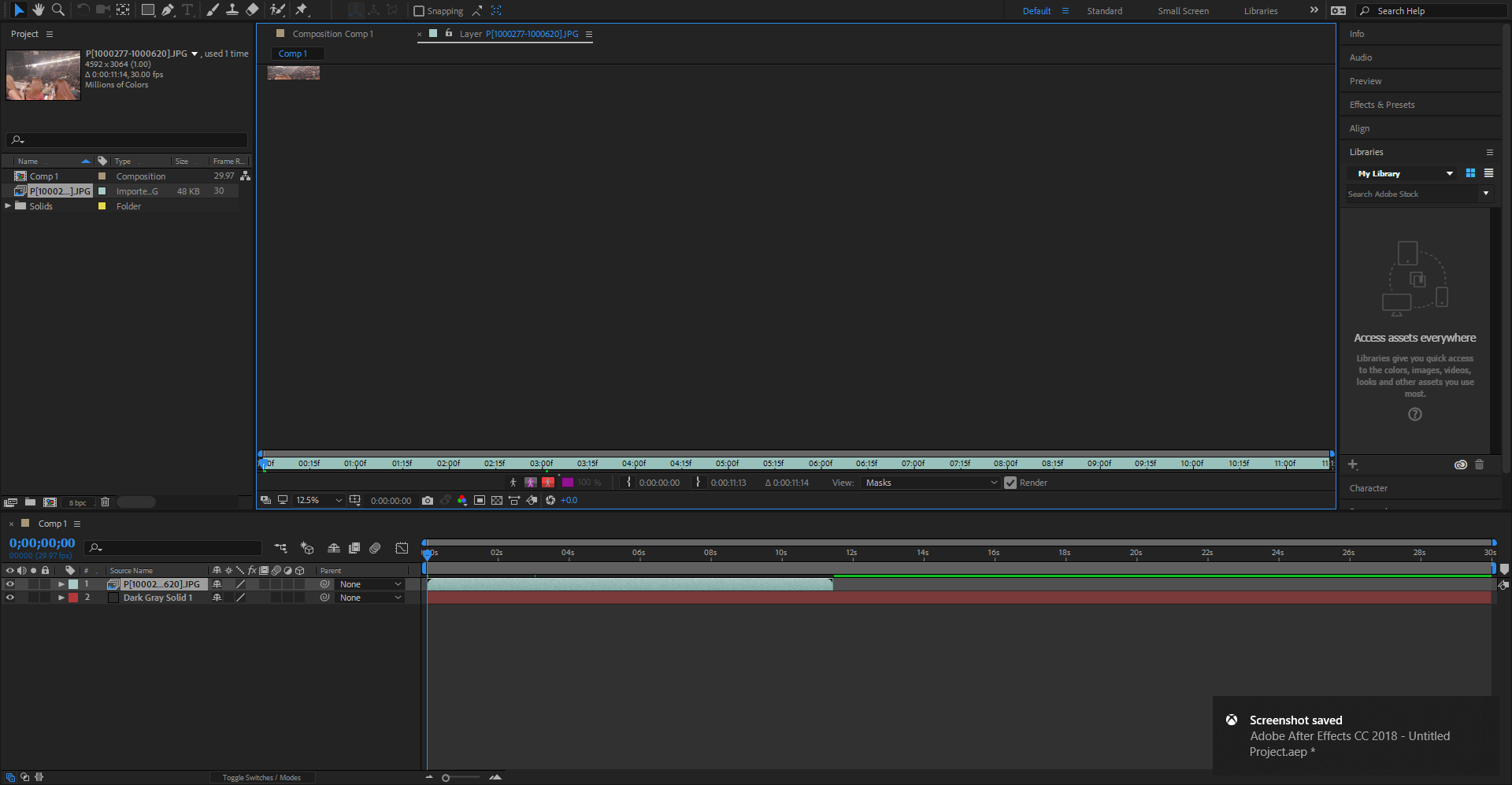Open the View Masks dropdown
Viewport: 1512px width, 785px height.
pos(931,483)
